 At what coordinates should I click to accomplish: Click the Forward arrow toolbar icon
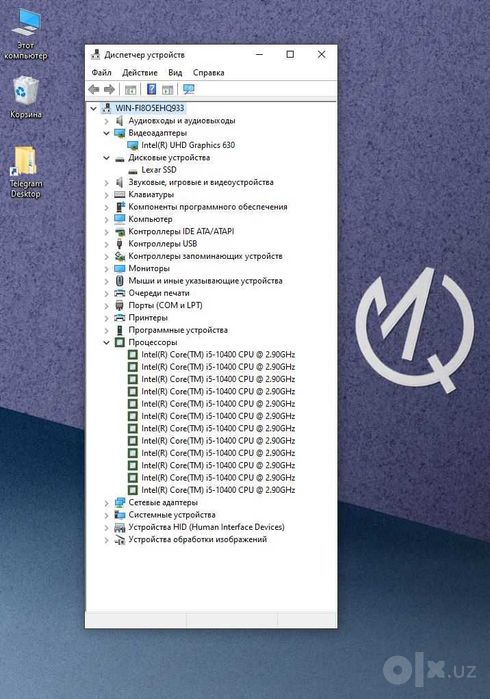click(109, 89)
